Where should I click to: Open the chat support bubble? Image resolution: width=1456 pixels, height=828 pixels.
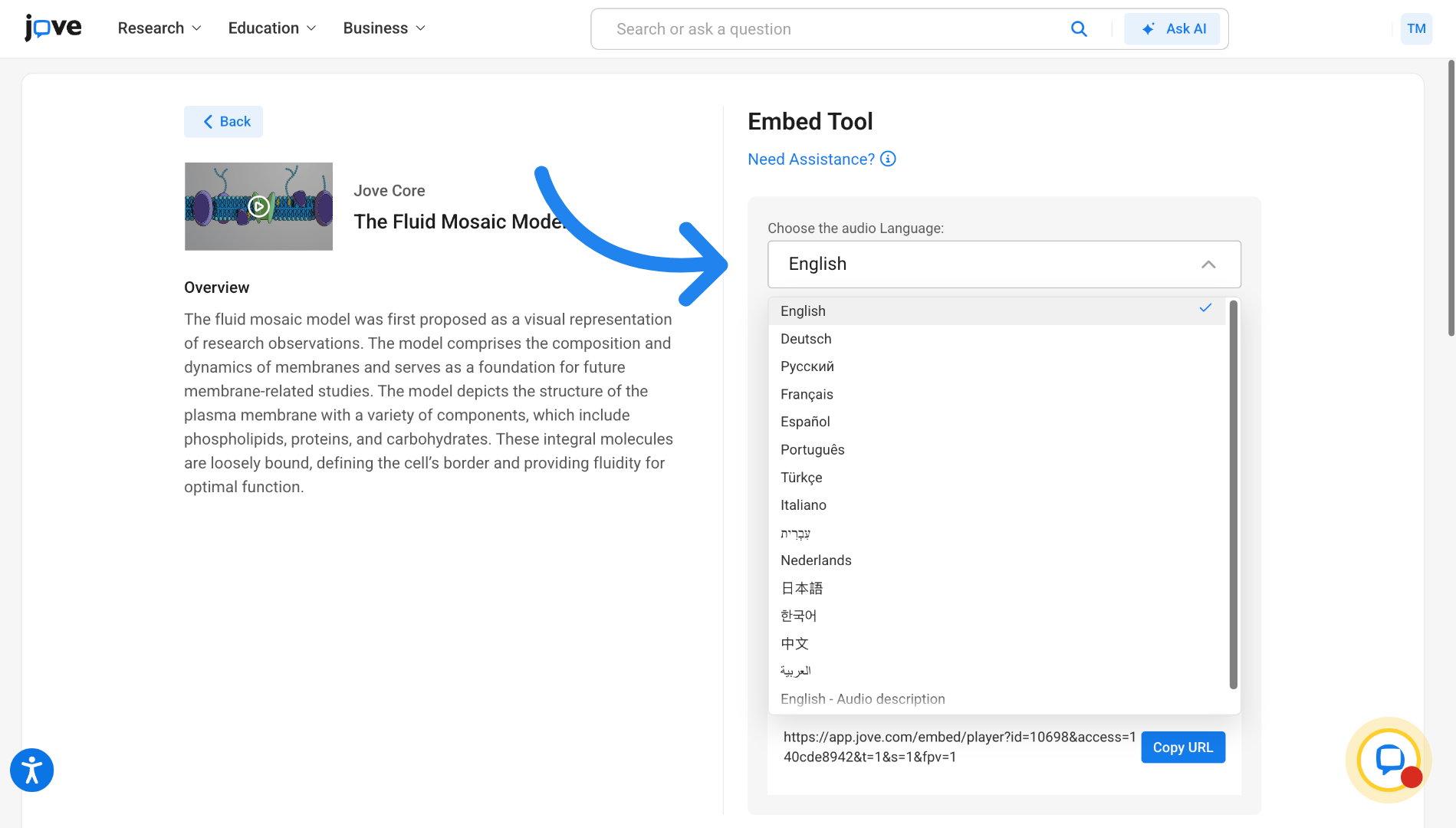click(x=1389, y=760)
